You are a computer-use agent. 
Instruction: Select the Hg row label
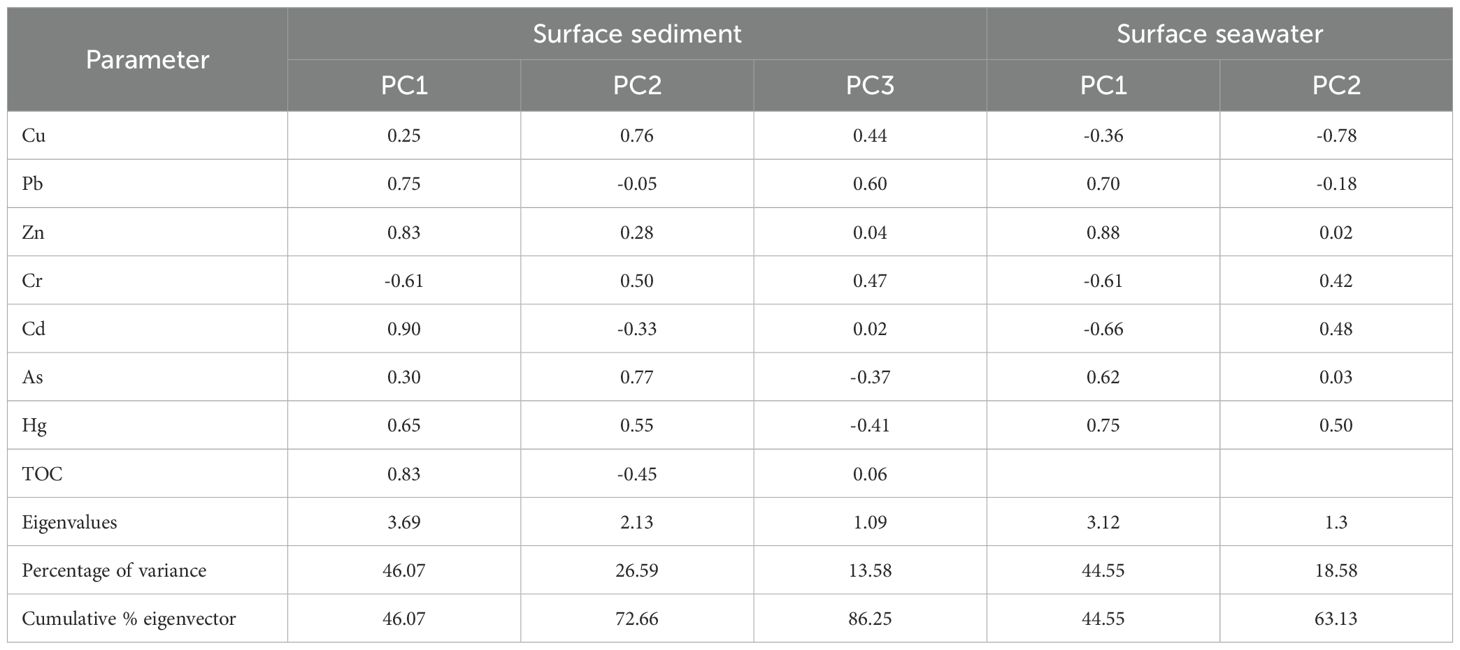[34, 426]
